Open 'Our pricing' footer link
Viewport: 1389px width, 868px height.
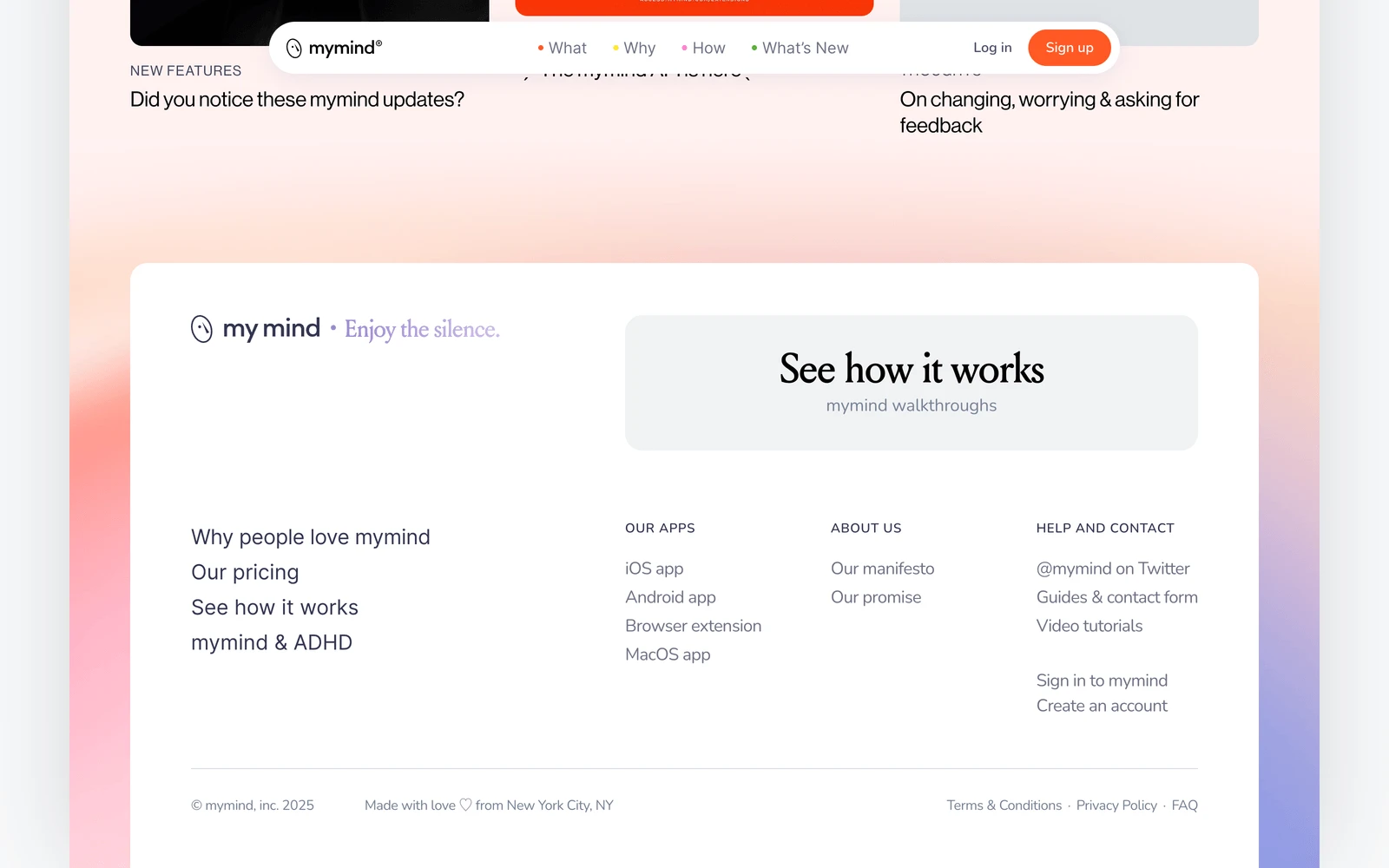point(245,573)
